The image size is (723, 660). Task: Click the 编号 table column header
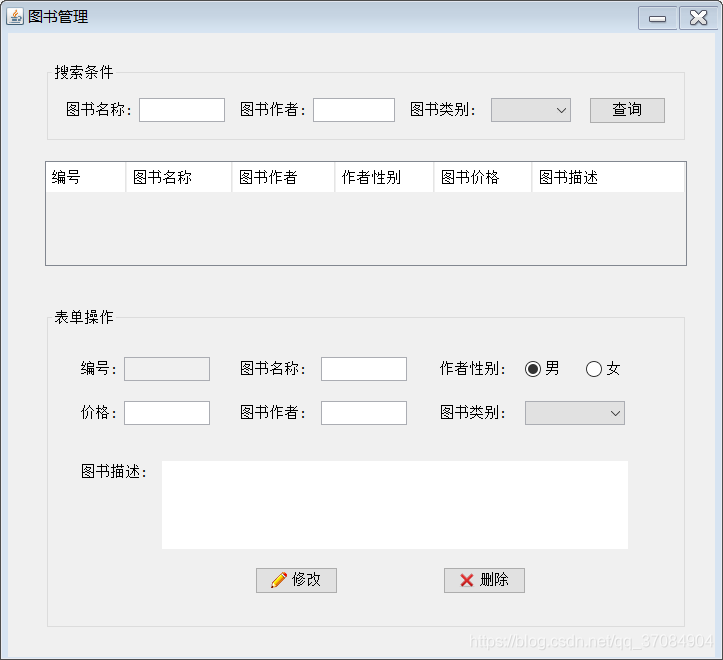[x=86, y=177]
